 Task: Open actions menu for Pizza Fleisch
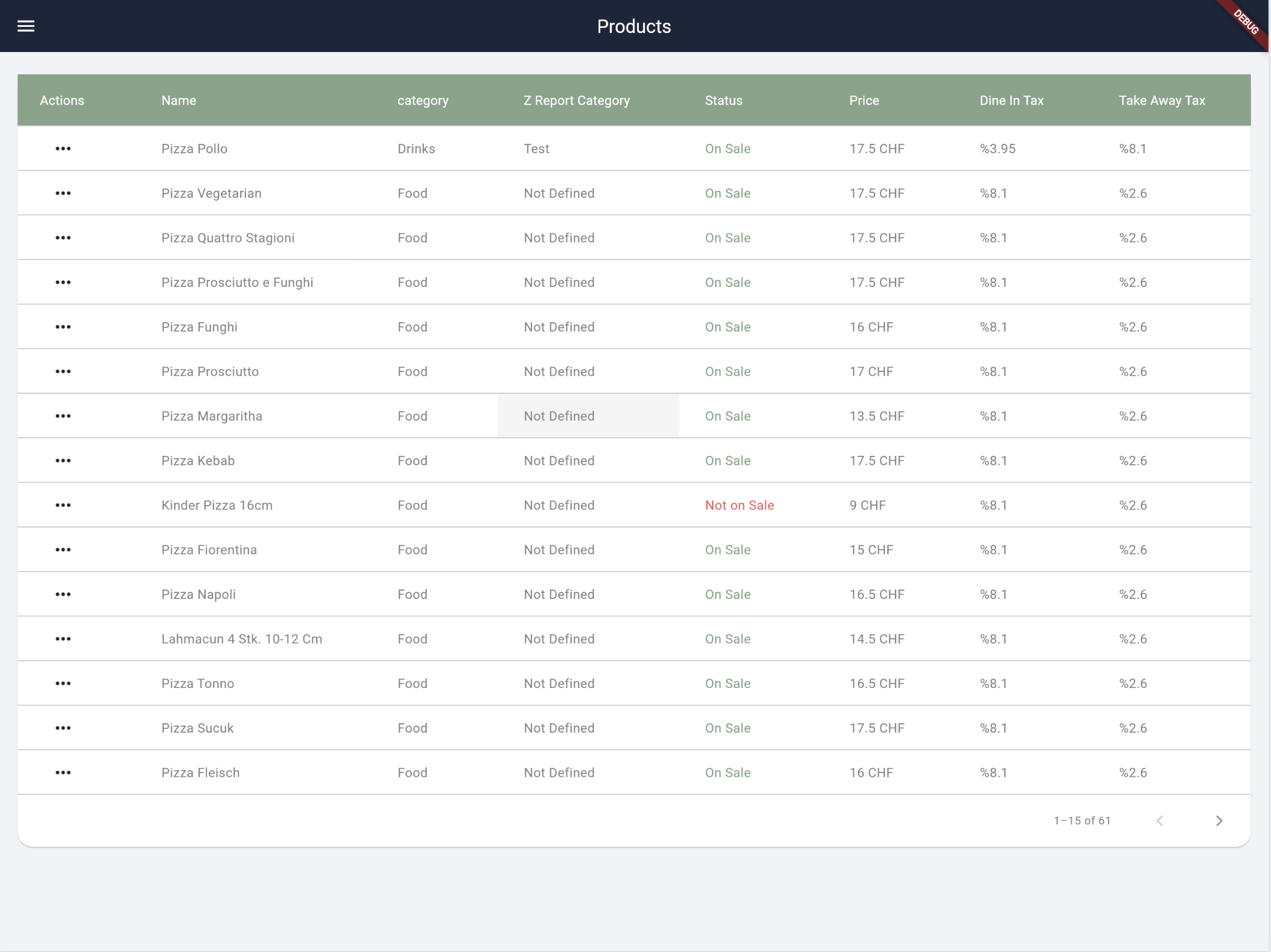pyautogui.click(x=63, y=773)
